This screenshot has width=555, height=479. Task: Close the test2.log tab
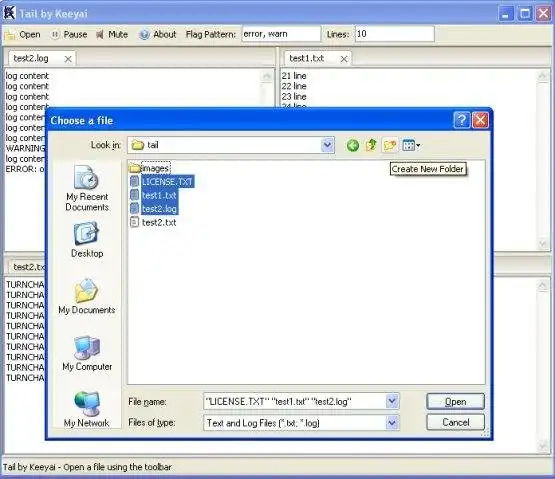68,59
